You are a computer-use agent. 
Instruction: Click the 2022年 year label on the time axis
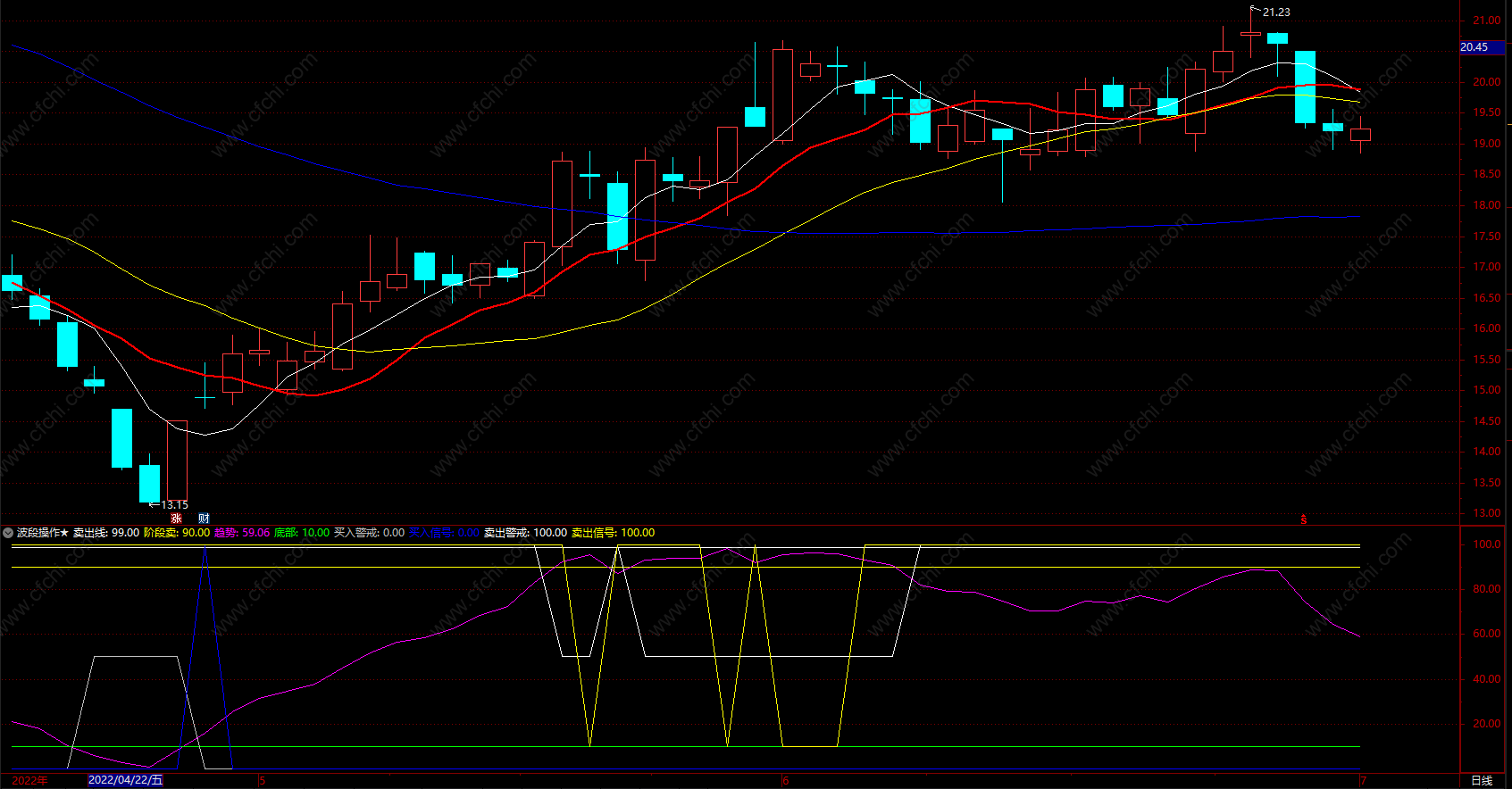(29, 781)
